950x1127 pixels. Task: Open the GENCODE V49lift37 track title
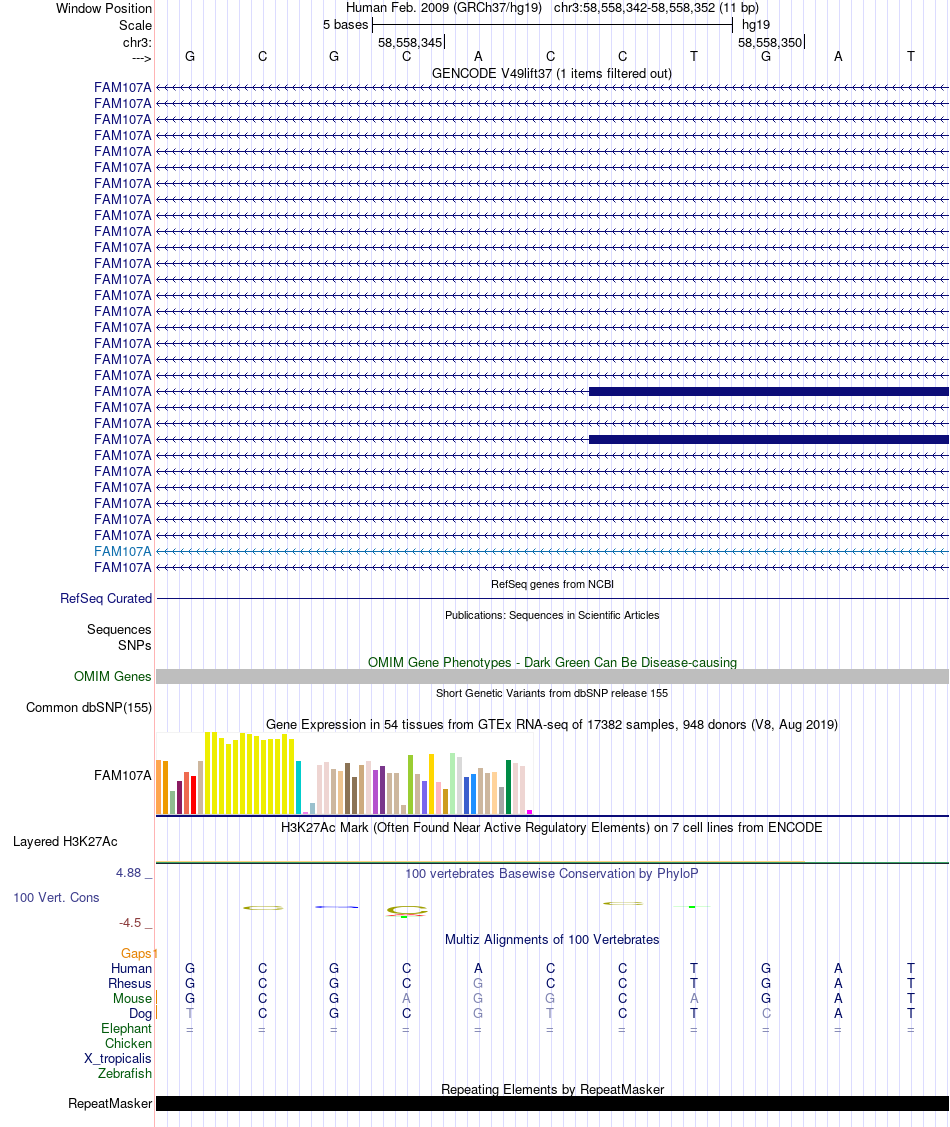(552, 73)
